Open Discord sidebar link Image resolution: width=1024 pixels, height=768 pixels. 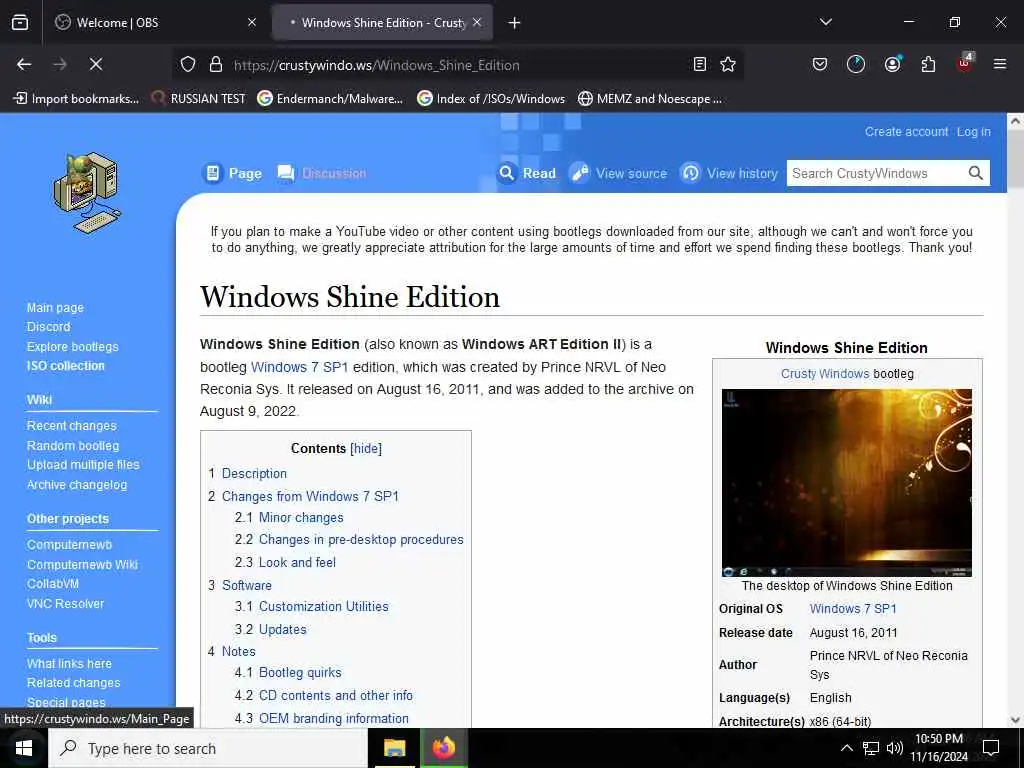(48, 327)
